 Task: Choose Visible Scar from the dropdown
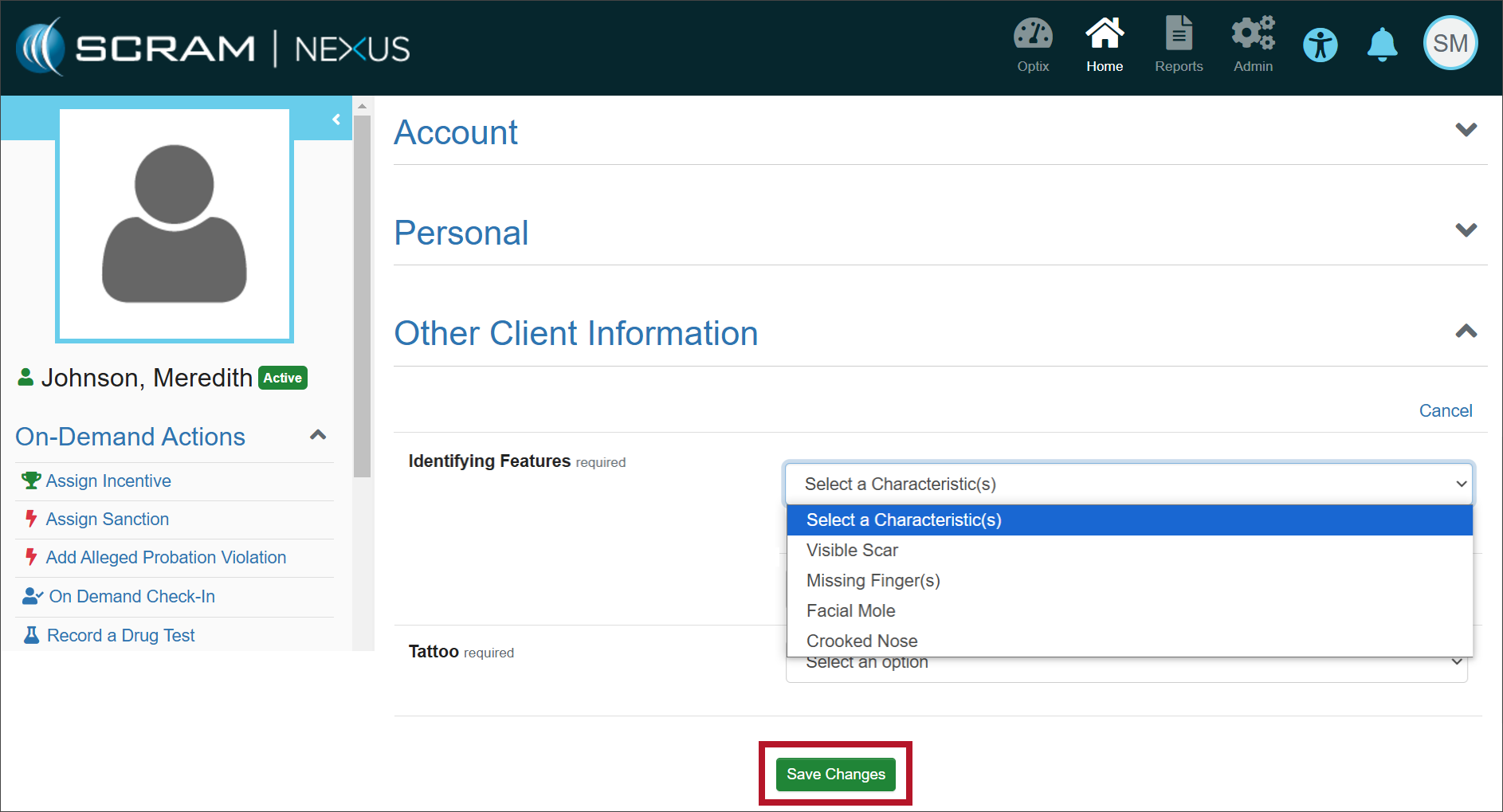[x=852, y=551]
